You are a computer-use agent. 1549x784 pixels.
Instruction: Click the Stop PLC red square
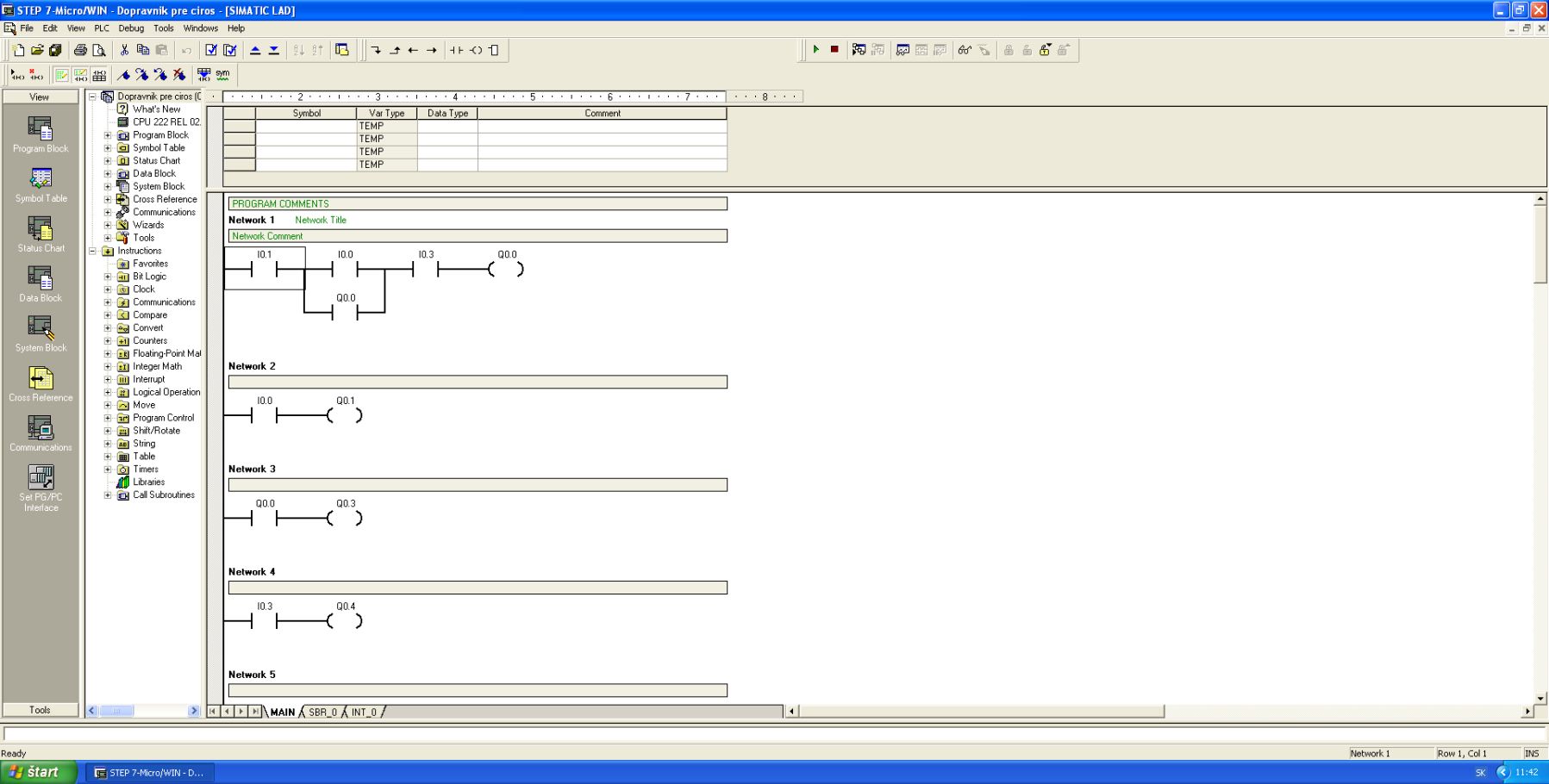pos(834,50)
